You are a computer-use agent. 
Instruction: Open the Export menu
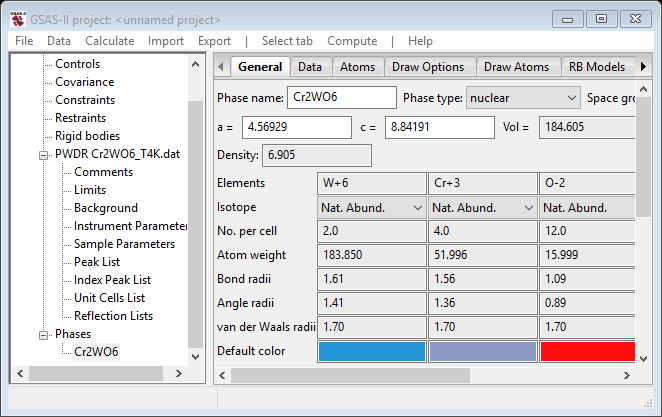[214, 41]
